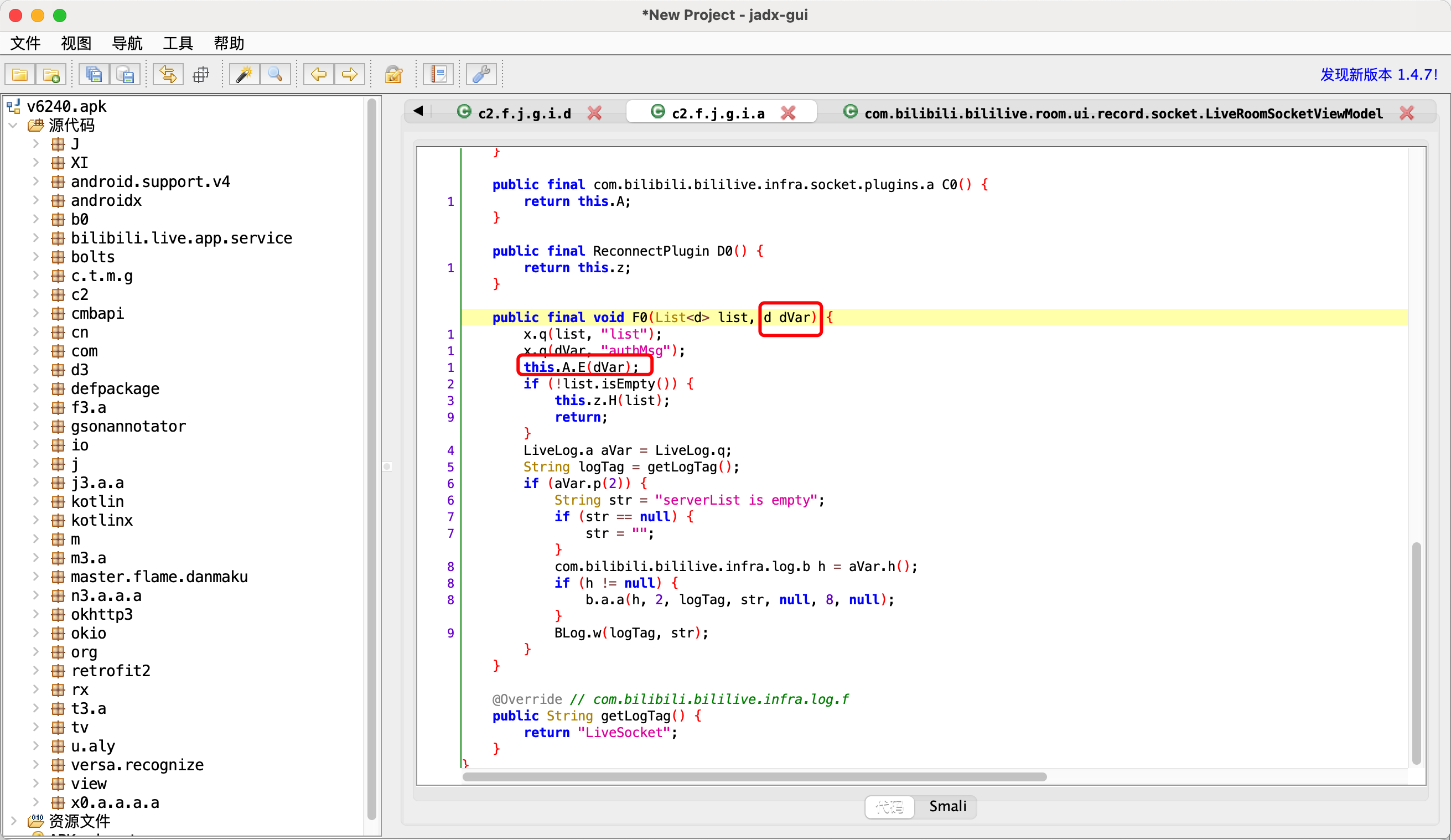
Task: Close the c2.f.j.g.i.d tab
Action: pos(594,113)
